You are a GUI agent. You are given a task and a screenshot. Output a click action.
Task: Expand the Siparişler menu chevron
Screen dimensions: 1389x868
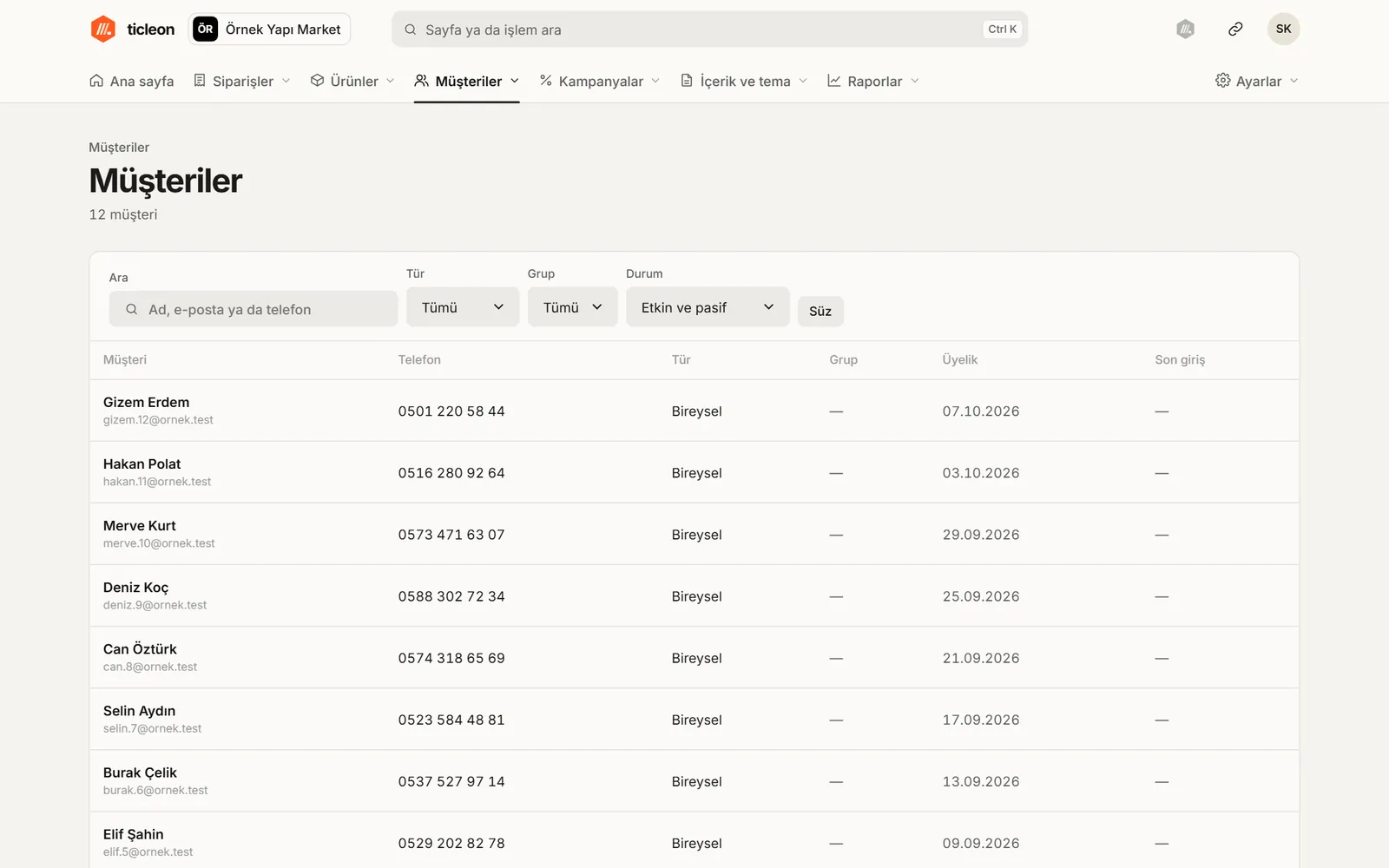click(286, 81)
